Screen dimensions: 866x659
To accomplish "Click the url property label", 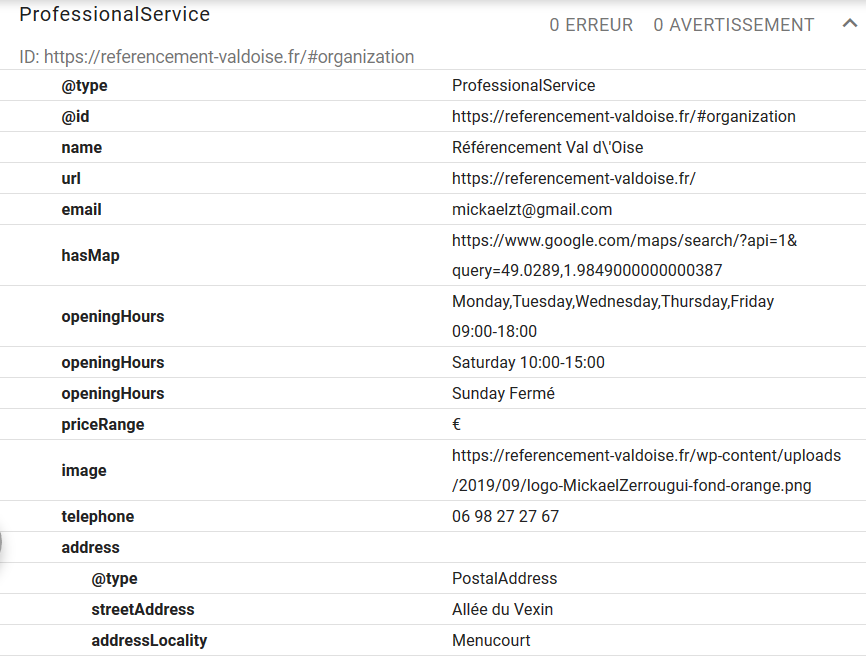I will 71,178.
